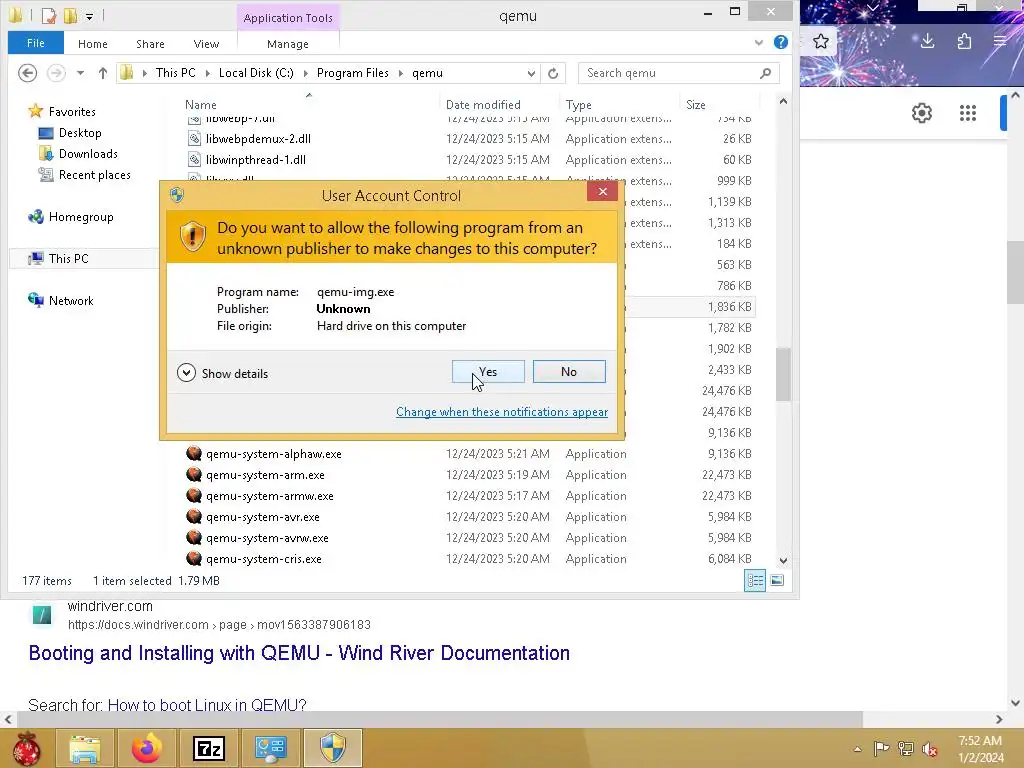Select qemu-system-avrw.exe file
Image resolution: width=1024 pixels, height=768 pixels.
pyautogui.click(x=267, y=537)
